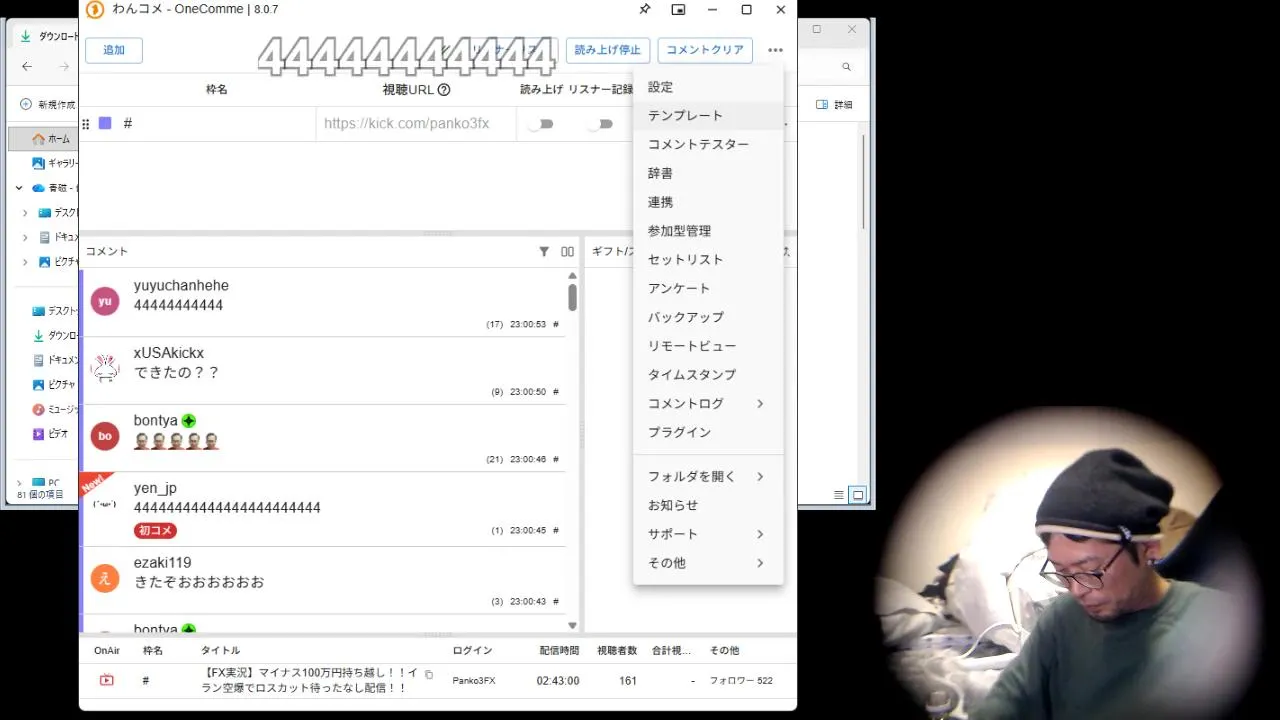Grab the drag handle of the # row
The image size is (1280, 720).
tap(85, 124)
